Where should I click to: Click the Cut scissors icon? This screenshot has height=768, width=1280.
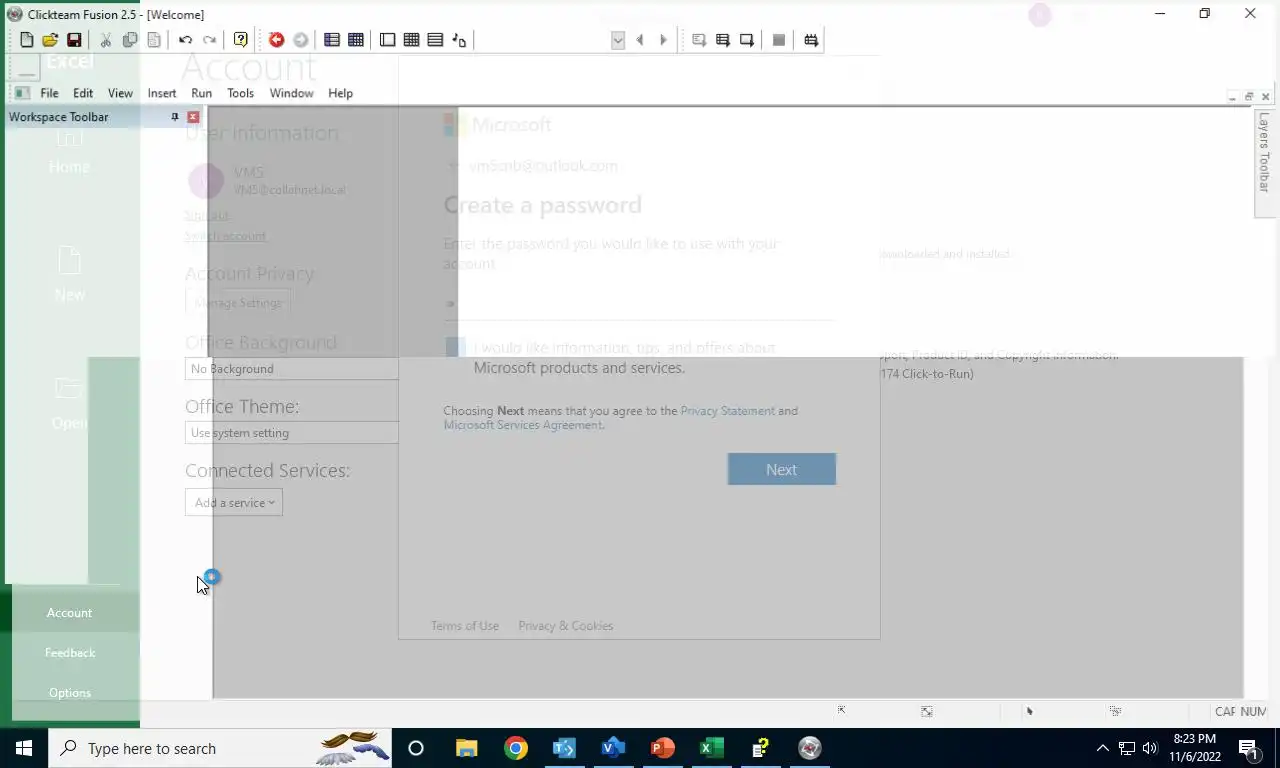pyautogui.click(x=106, y=40)
